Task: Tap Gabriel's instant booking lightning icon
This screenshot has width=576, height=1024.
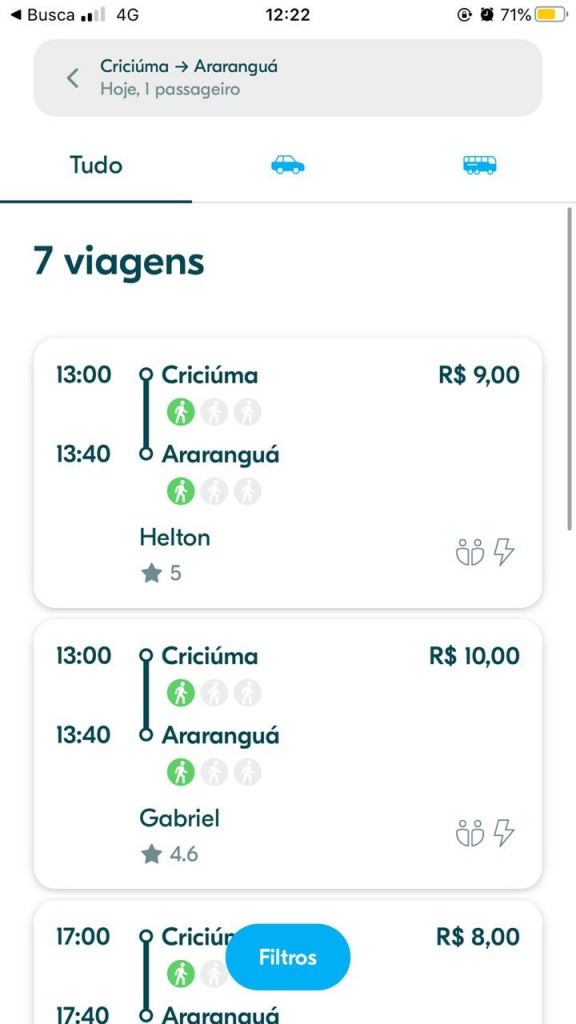Action: [x=504, y=833]
